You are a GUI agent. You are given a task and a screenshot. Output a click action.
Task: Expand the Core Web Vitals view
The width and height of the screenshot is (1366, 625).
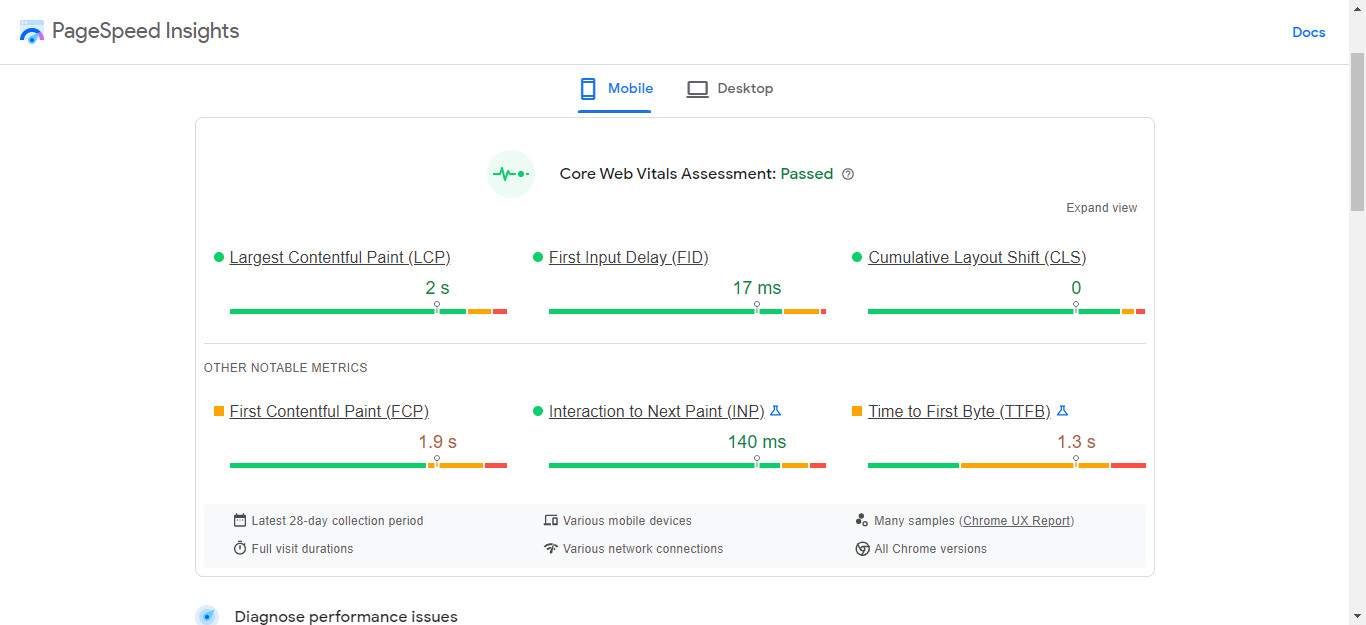1101,208
